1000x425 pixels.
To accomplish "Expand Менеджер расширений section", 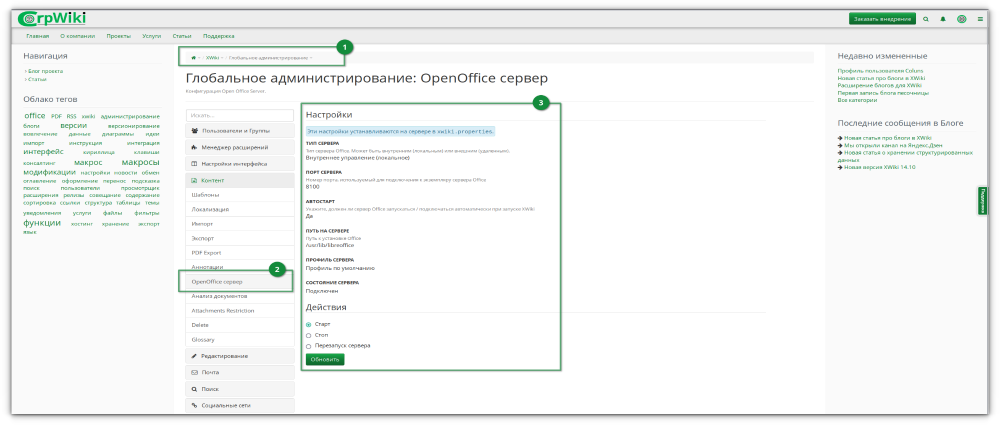I will 240,147.
